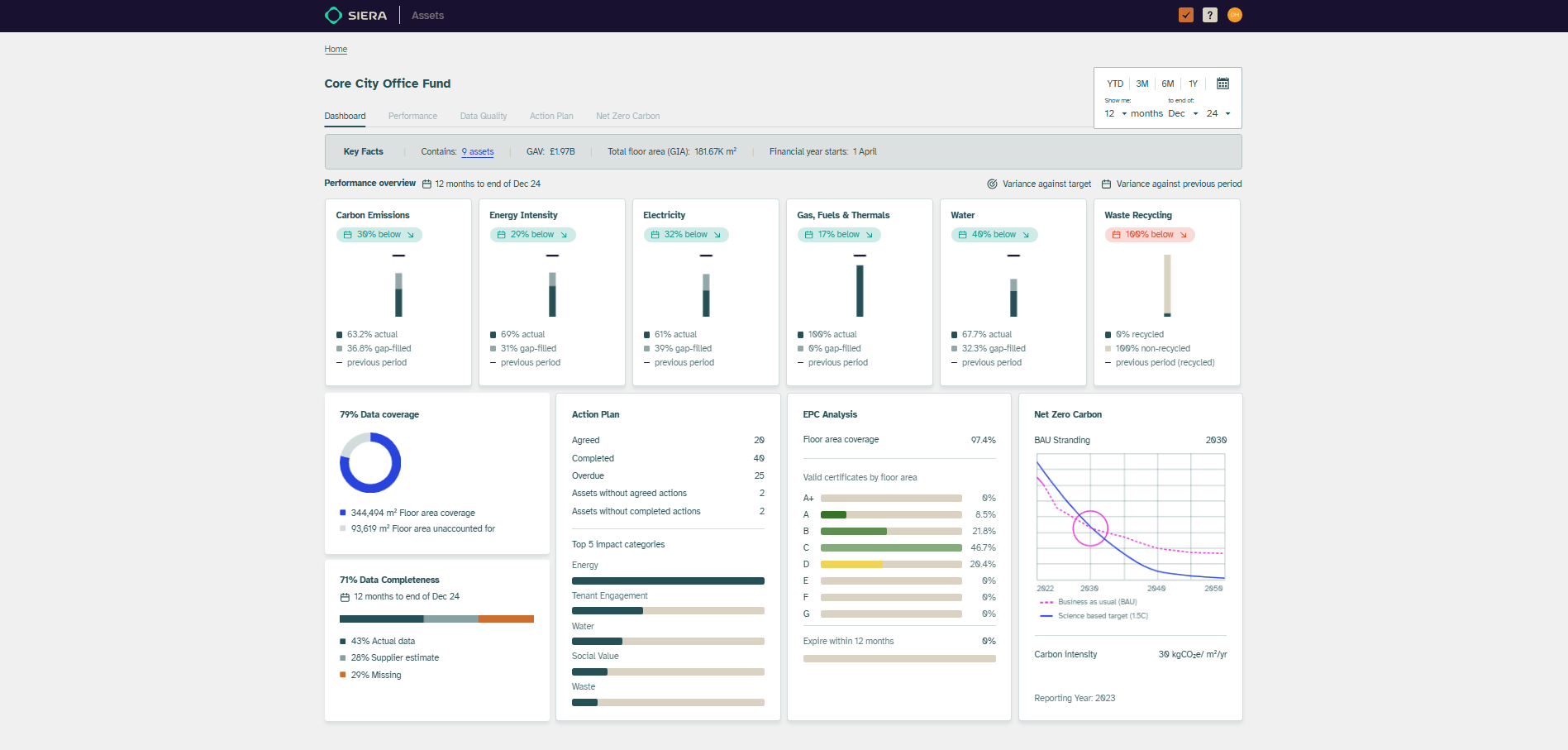Expand the 24 year dropdown
The image size is (1568, 750).
pyautogui.click(x=1218, y=114)
